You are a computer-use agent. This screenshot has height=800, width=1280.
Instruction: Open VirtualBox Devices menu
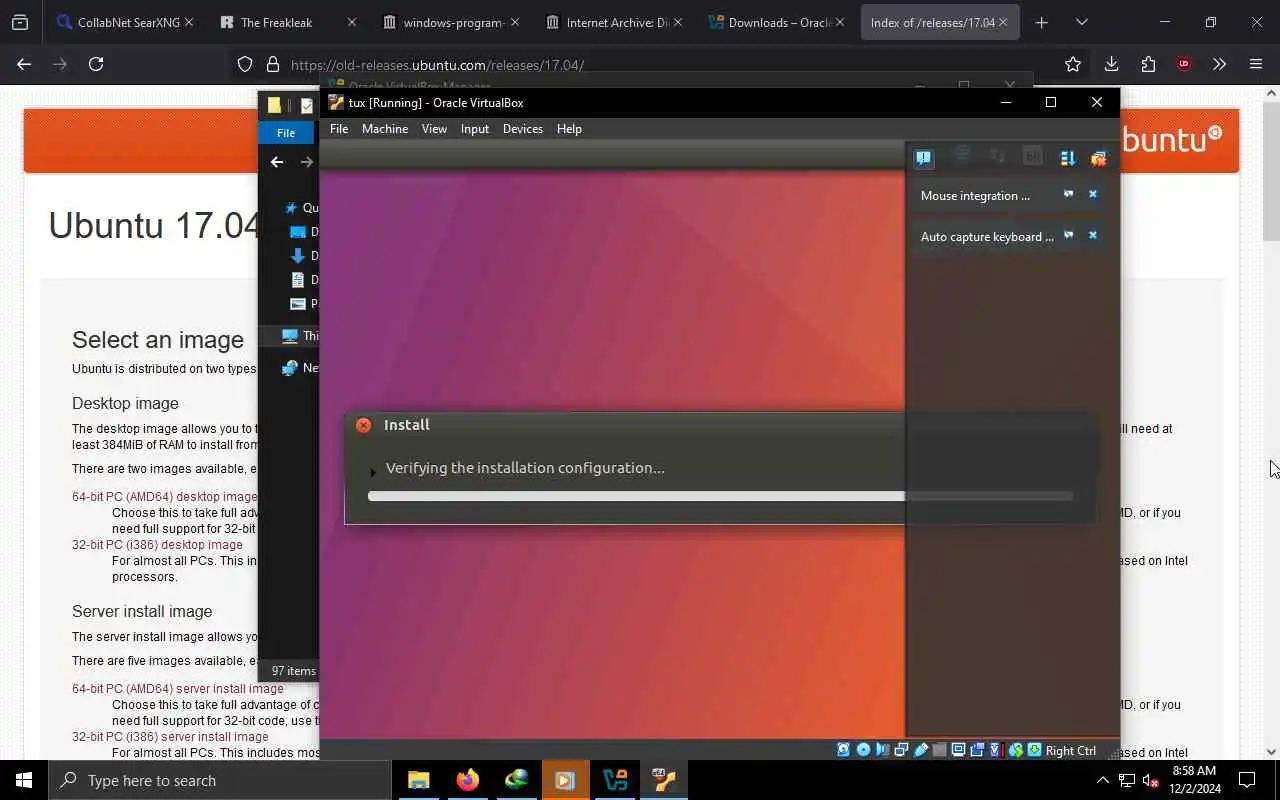point(523,129)
